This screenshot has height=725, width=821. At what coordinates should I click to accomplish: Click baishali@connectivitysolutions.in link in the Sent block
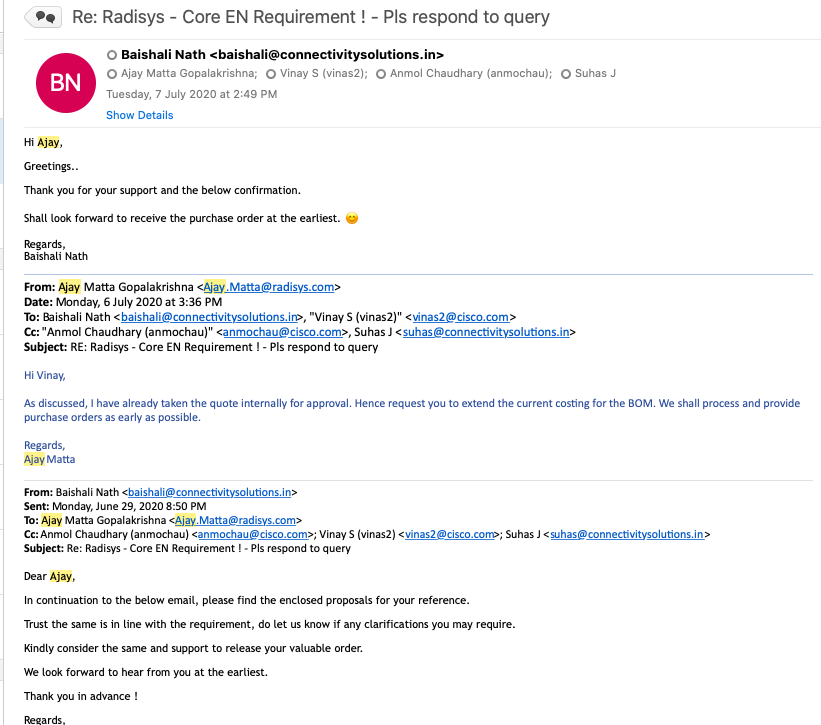pyautogui.click(x=206, y=492)
